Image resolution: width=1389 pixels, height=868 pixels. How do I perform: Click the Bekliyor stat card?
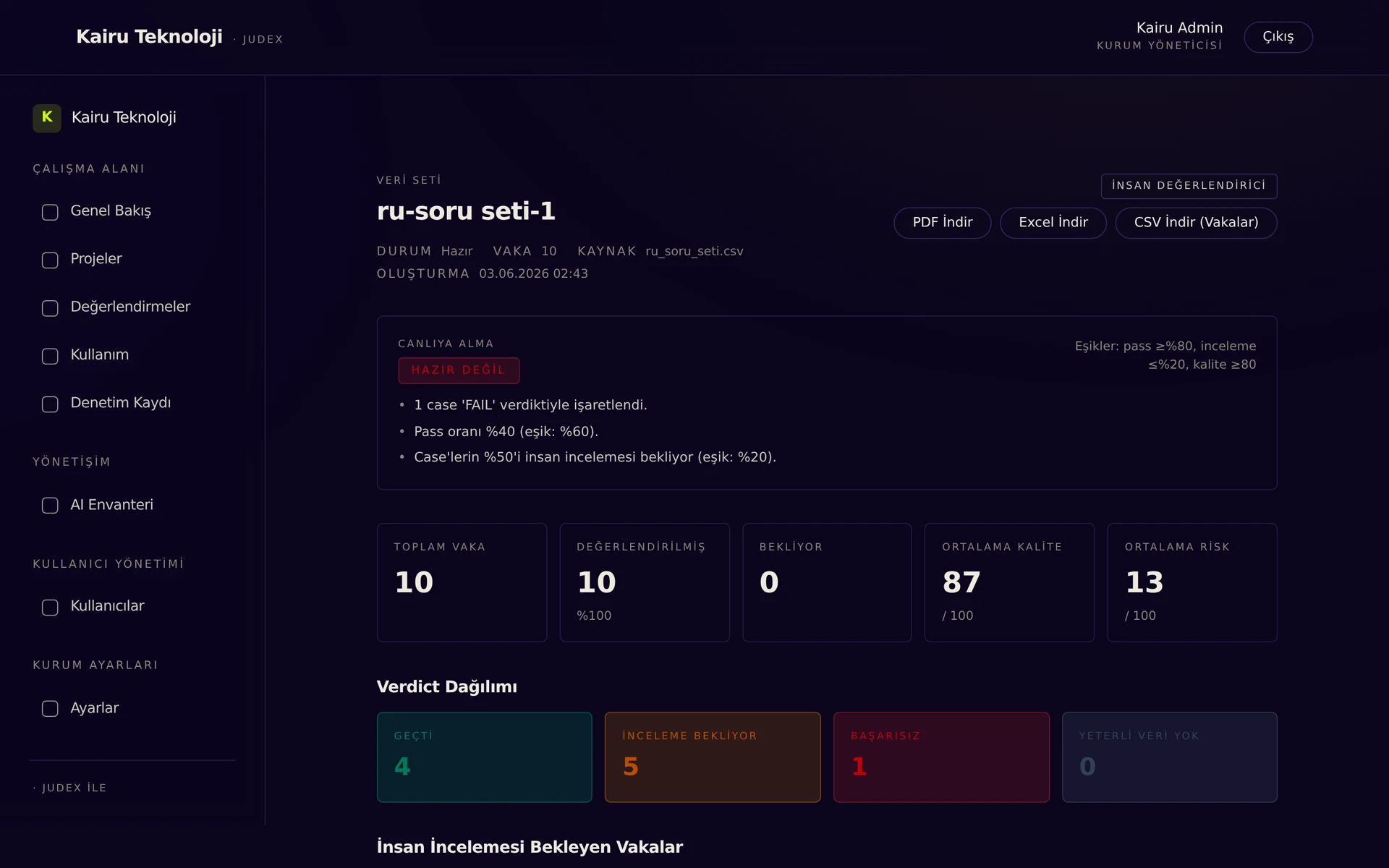[827, 582]
